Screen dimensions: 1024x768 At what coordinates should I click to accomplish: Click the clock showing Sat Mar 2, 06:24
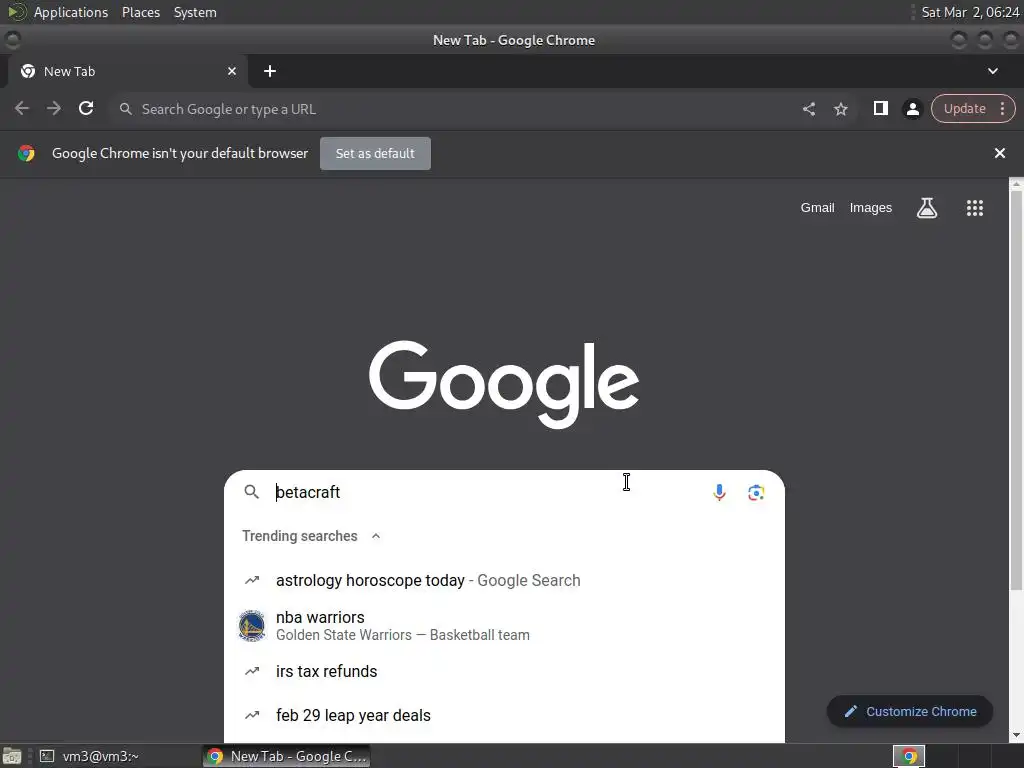[970, 12]
